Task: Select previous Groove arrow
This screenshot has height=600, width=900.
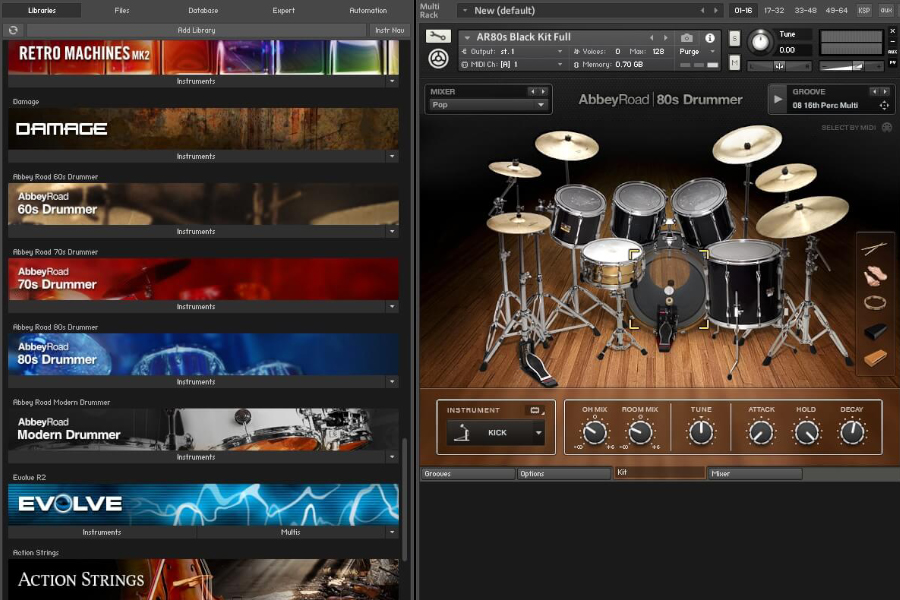Action: [x=874, y=91]
